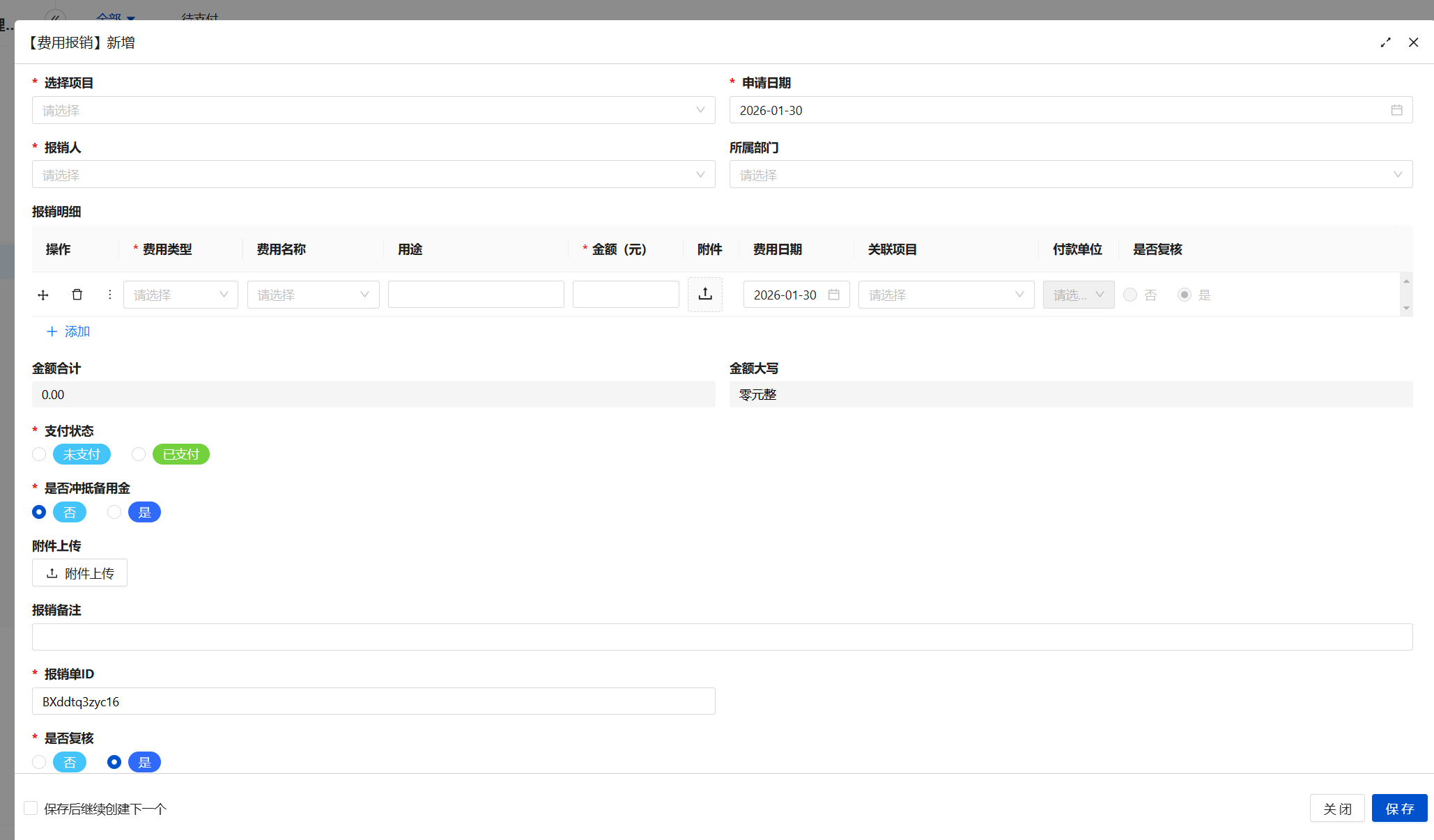Click calendar icon in 费用日期 cell

click(x=833, y=295)
